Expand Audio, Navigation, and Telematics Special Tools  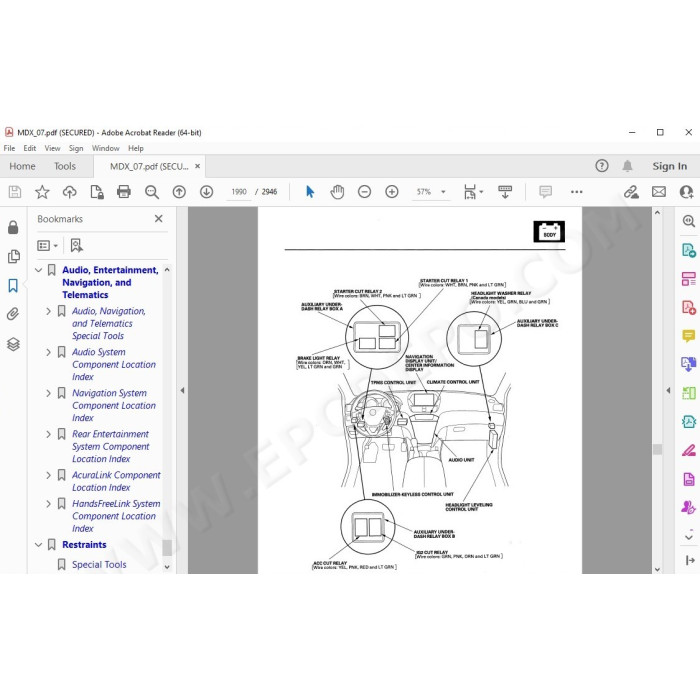[49, 311]
